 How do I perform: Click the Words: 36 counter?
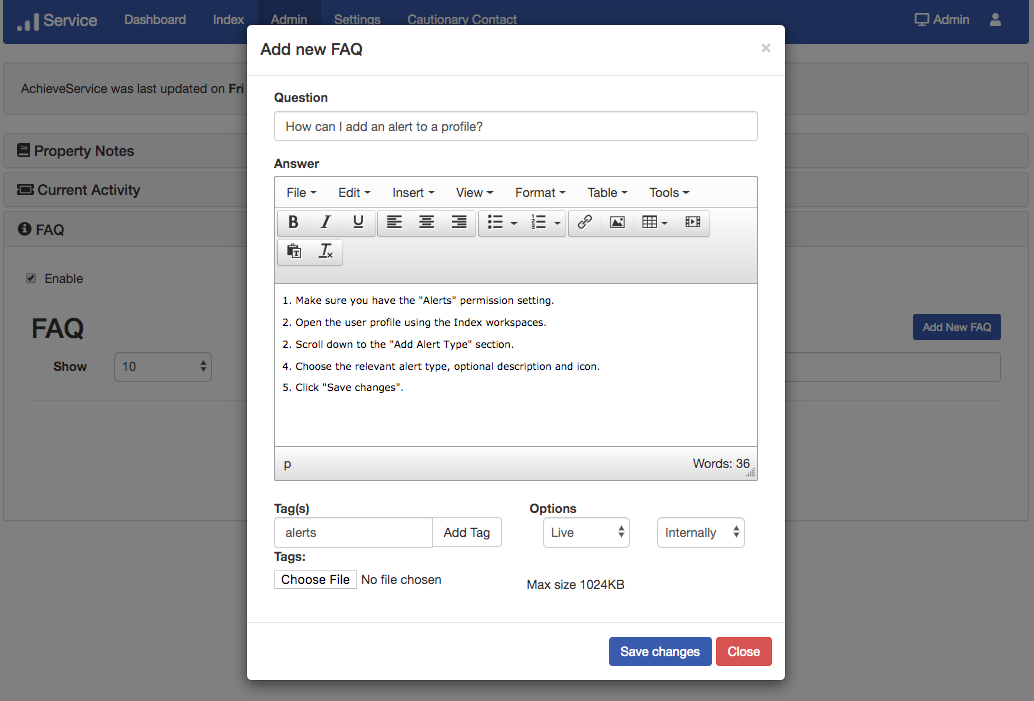coord(721,464)
